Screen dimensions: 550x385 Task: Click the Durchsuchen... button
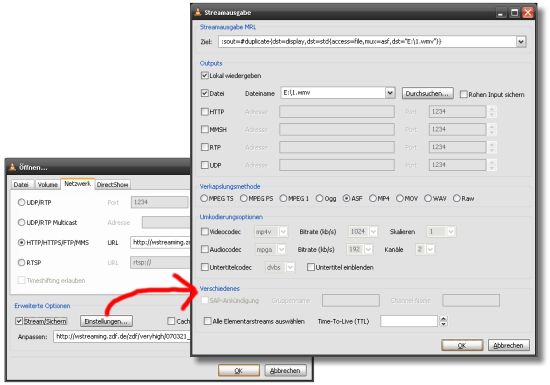[x=427, y=93]
